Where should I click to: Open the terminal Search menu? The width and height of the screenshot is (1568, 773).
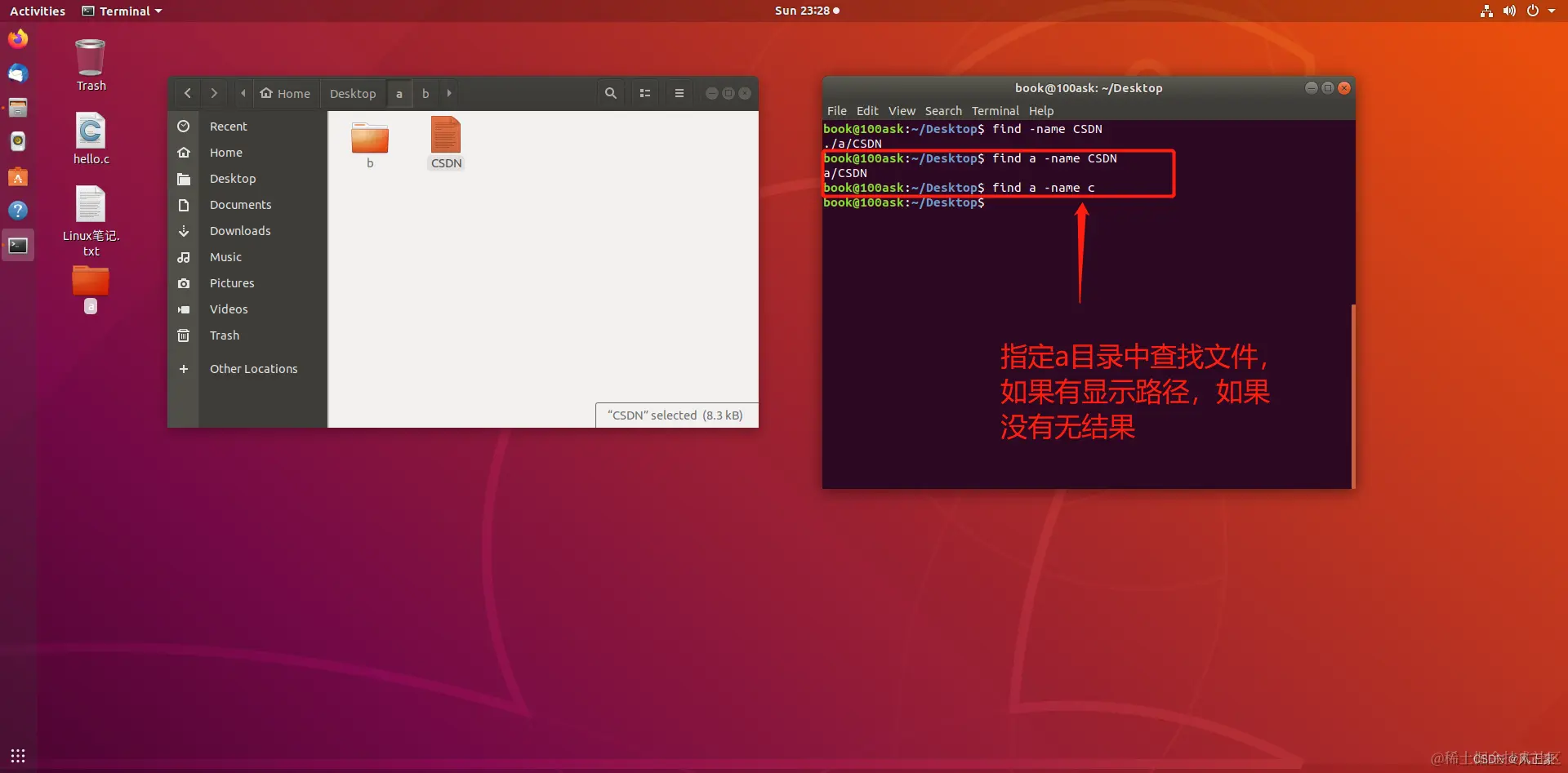coord(943,111)
